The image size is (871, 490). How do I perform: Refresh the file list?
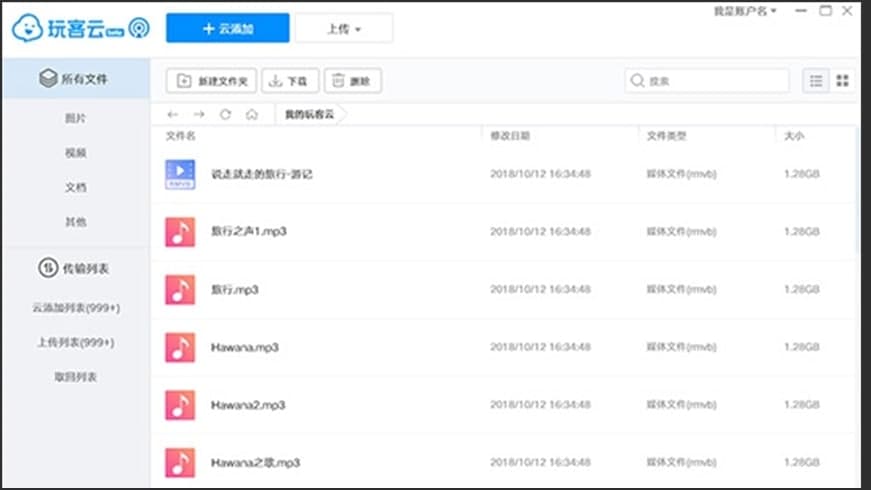[225, 114]
